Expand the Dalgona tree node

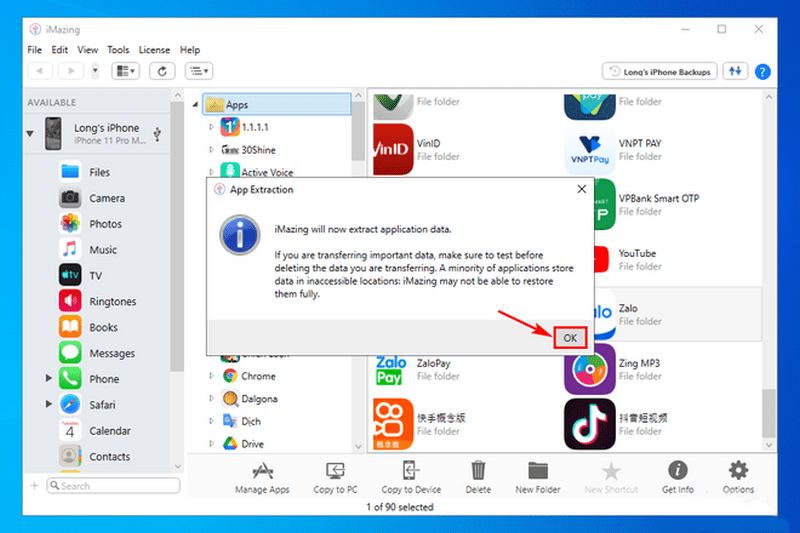(x=212, y=398)
